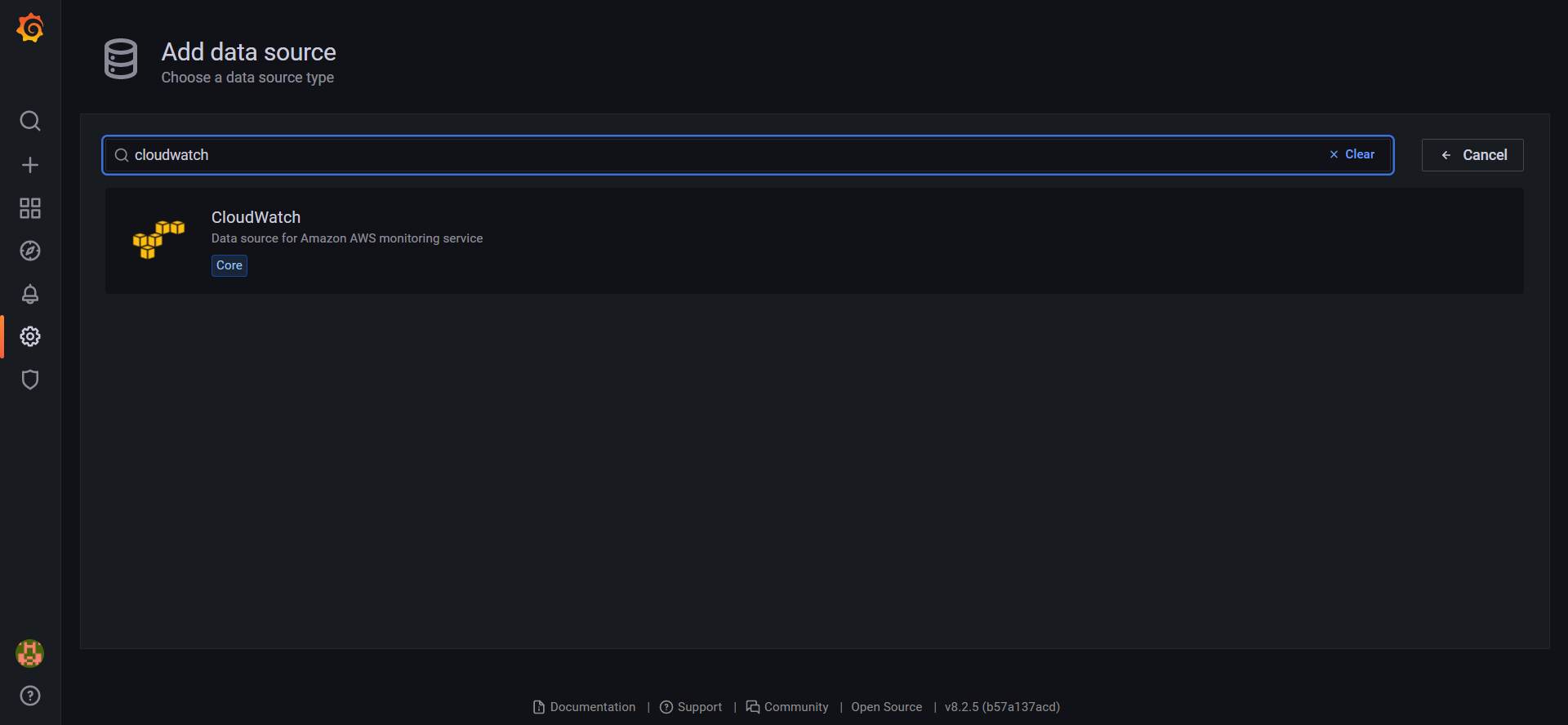
Task: Open the user profile avatar
Action: pos(30,653)
